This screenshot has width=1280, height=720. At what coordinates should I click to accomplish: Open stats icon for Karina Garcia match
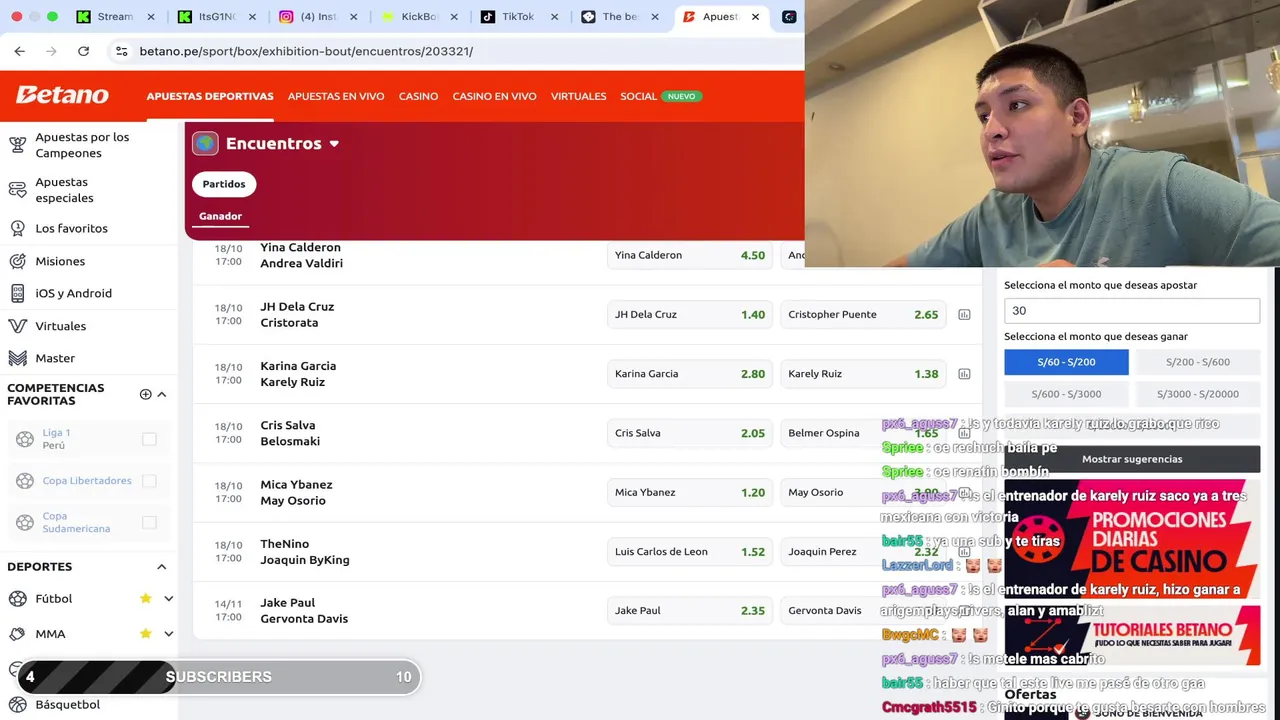[x=964, y=374]
